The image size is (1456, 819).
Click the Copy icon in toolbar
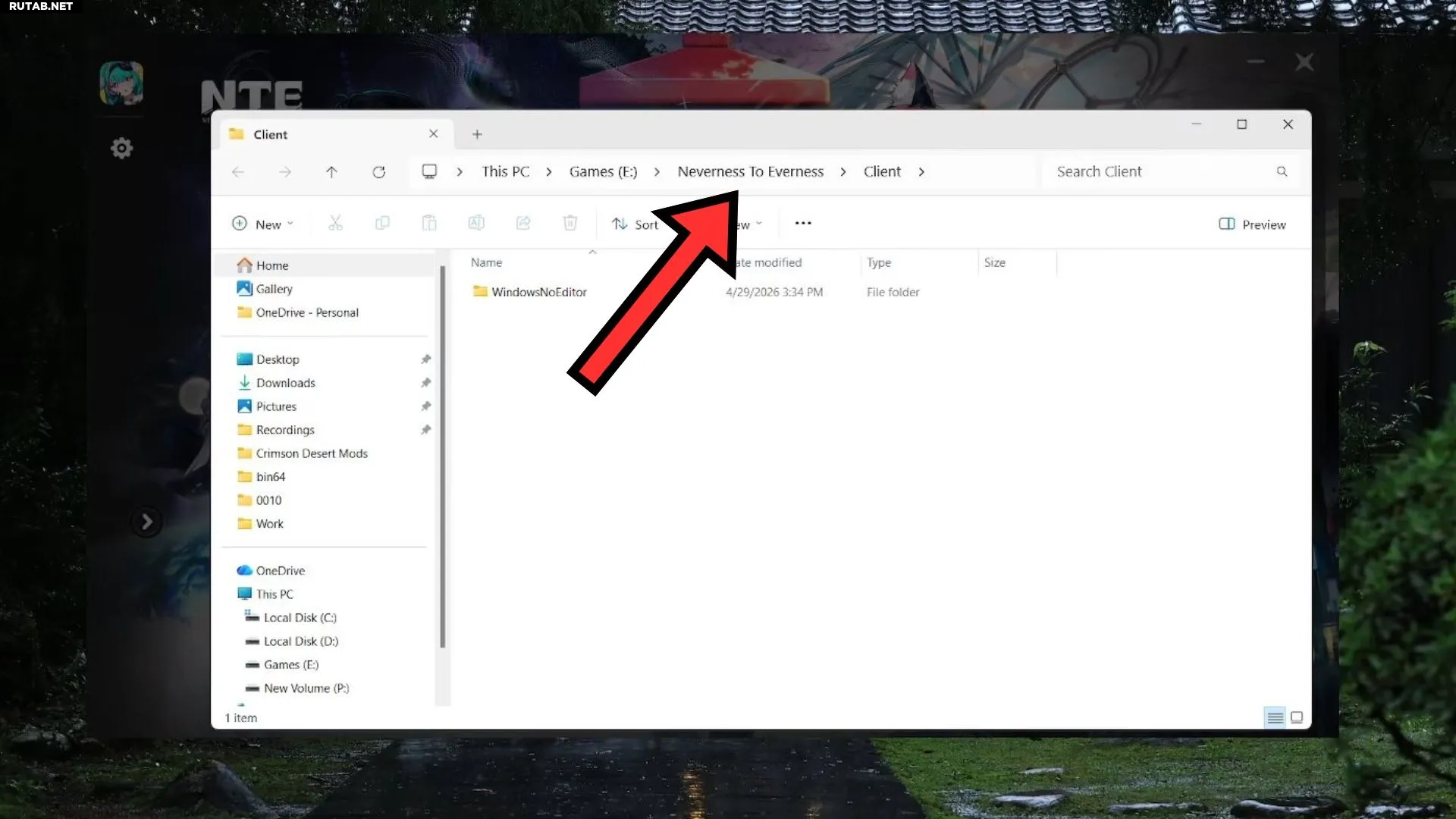pyautogui.click(x=382, y=223)
